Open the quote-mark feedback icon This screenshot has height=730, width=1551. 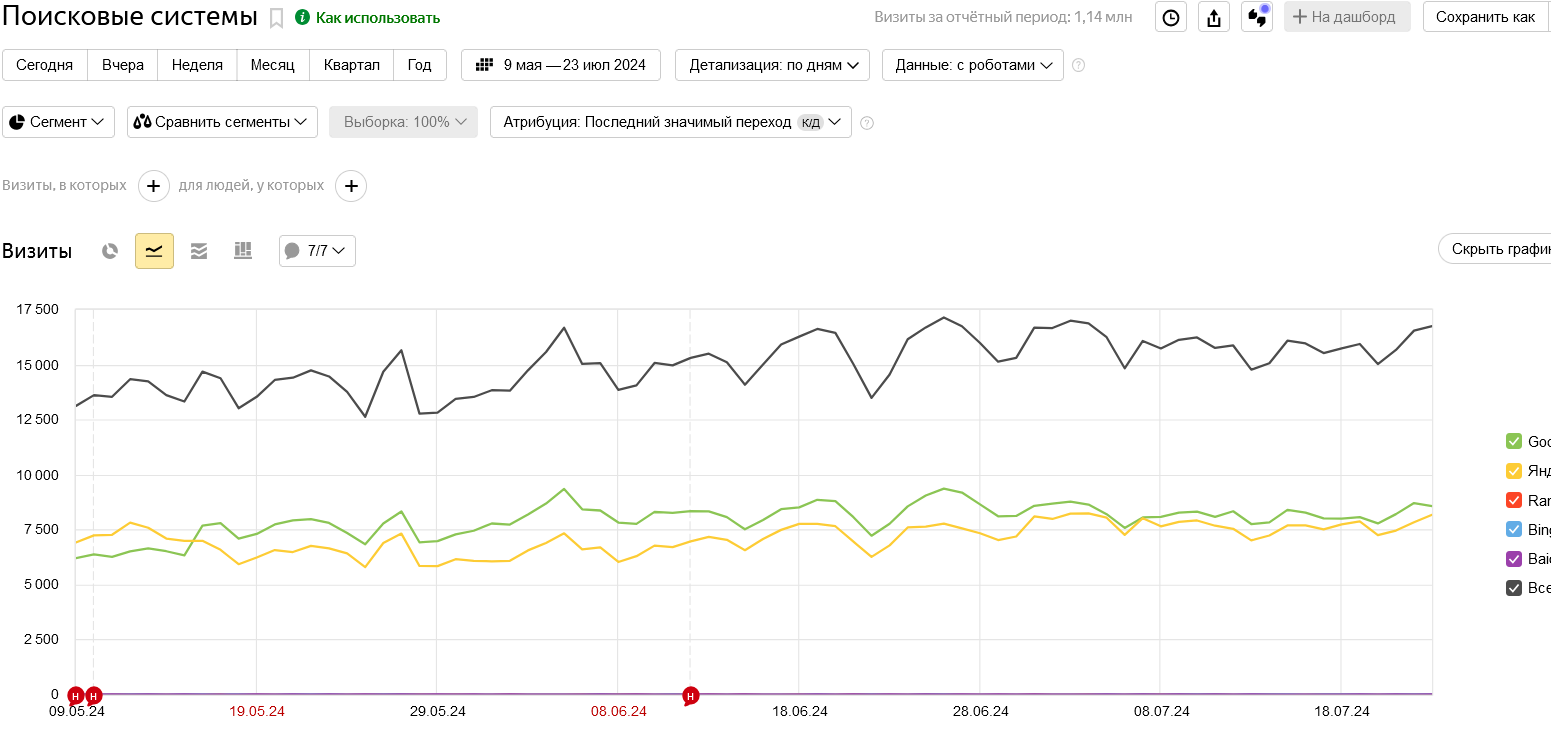click(x=1257, y=17)
